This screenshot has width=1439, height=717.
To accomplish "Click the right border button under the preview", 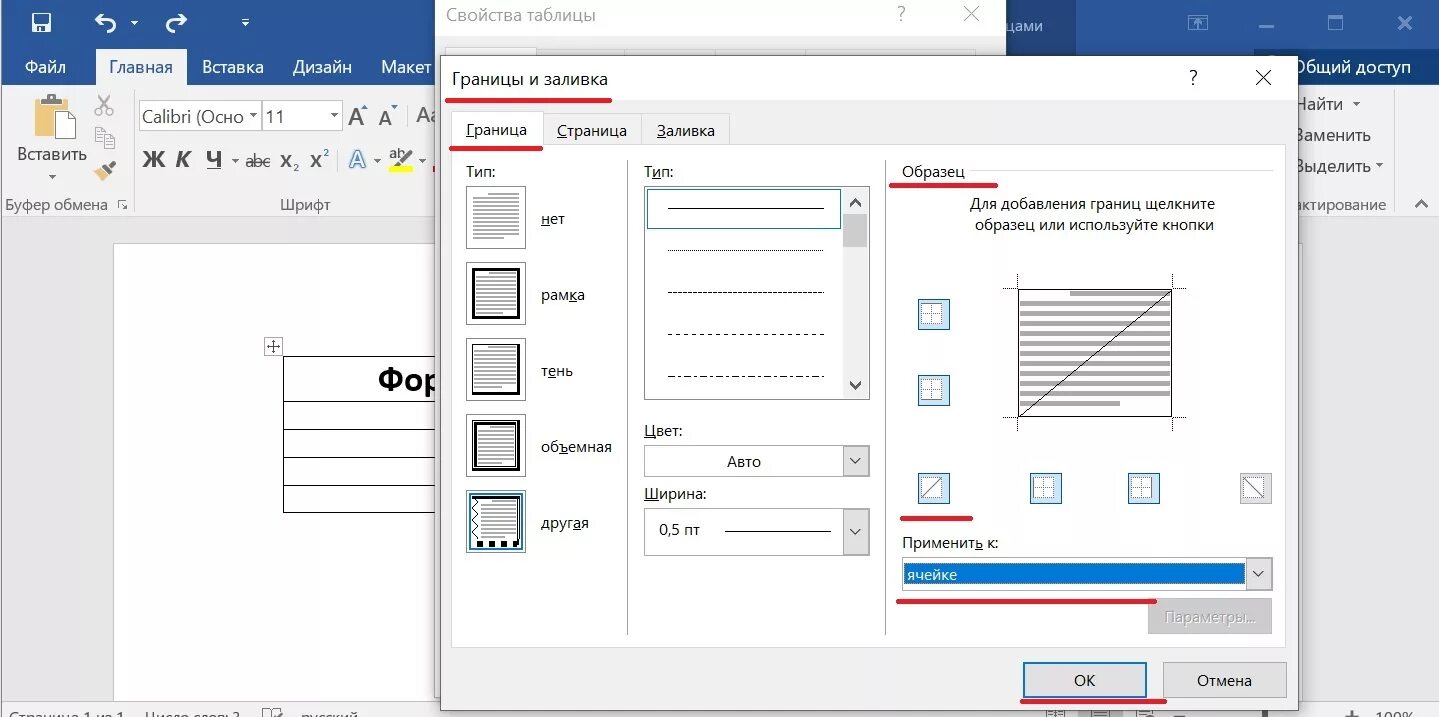I will point(1143,488).
